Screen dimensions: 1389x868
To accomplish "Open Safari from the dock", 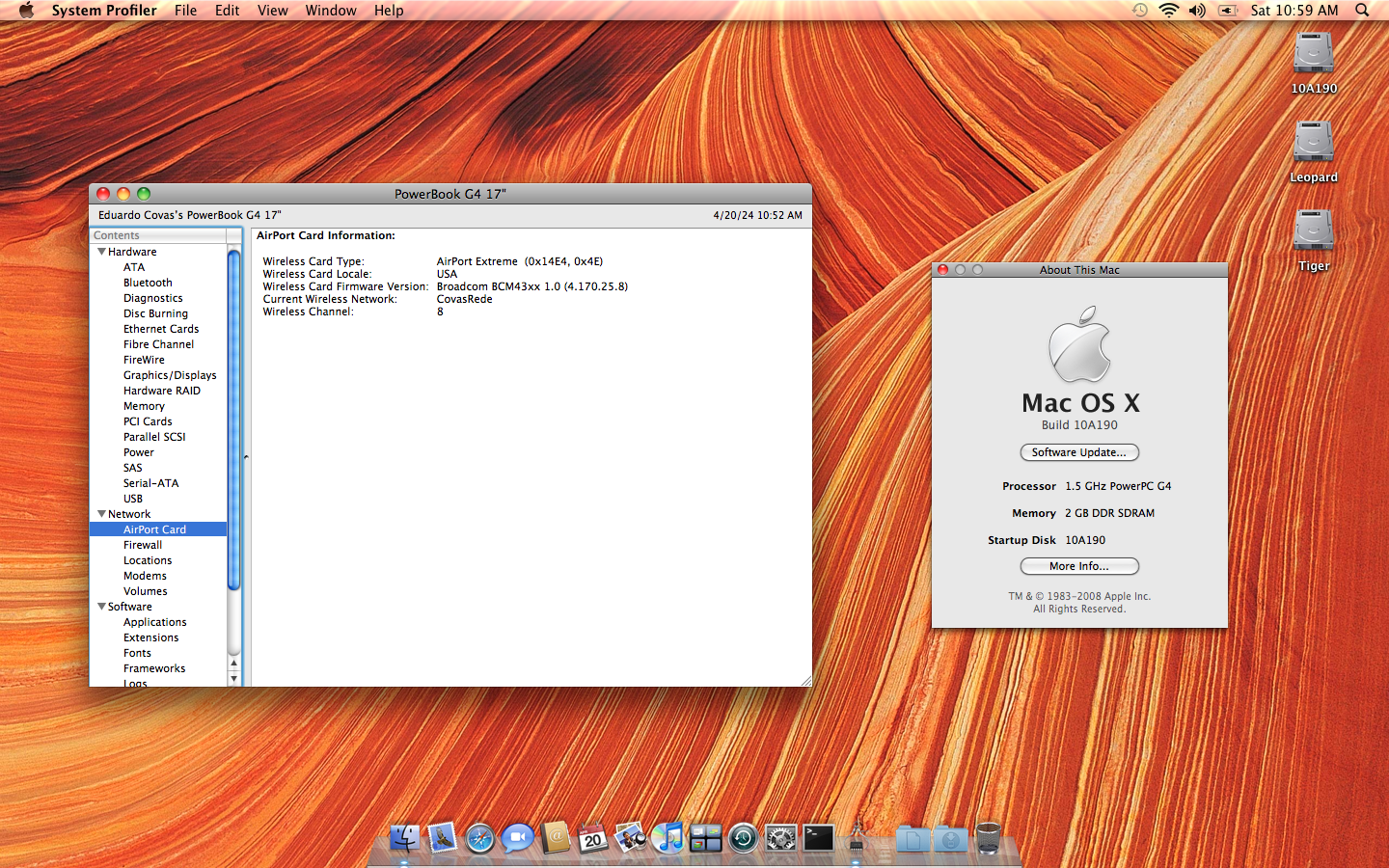I will [479, 838].
